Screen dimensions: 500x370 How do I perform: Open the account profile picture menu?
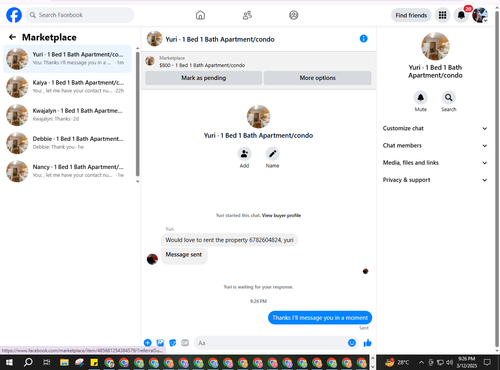click(x=480, y=15)
